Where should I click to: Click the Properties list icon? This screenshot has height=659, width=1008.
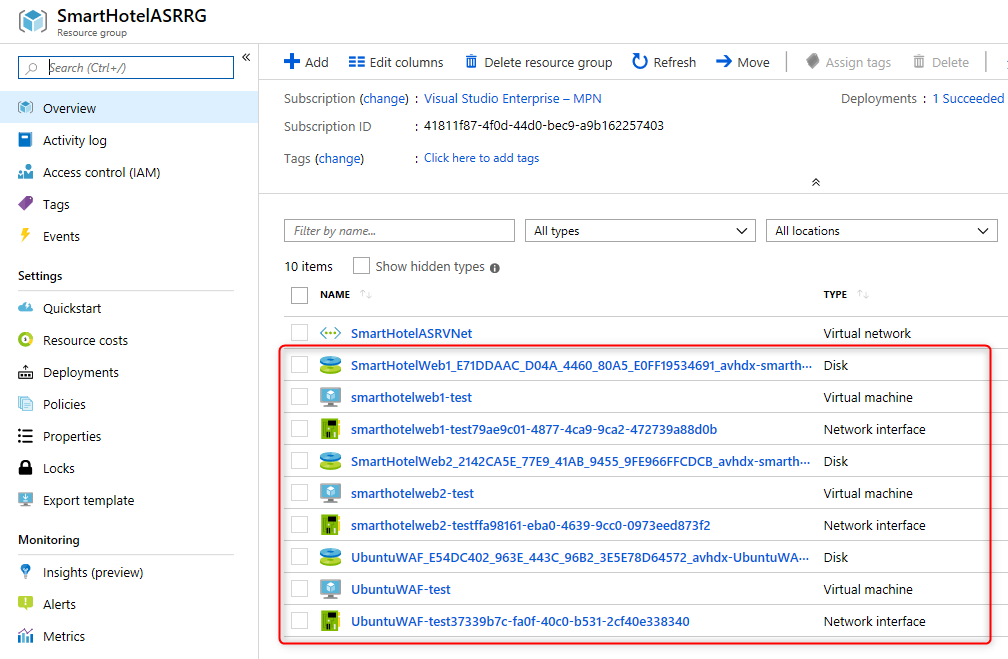click(x=25, y=436)
